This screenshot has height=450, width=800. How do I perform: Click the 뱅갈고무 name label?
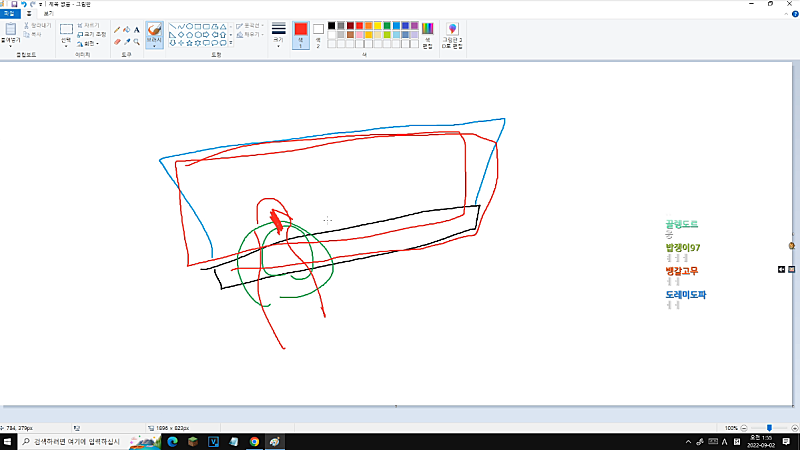681,271
